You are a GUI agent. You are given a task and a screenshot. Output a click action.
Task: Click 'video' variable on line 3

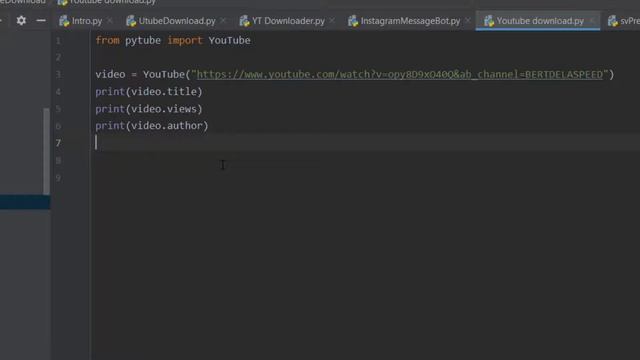(110, 75)
